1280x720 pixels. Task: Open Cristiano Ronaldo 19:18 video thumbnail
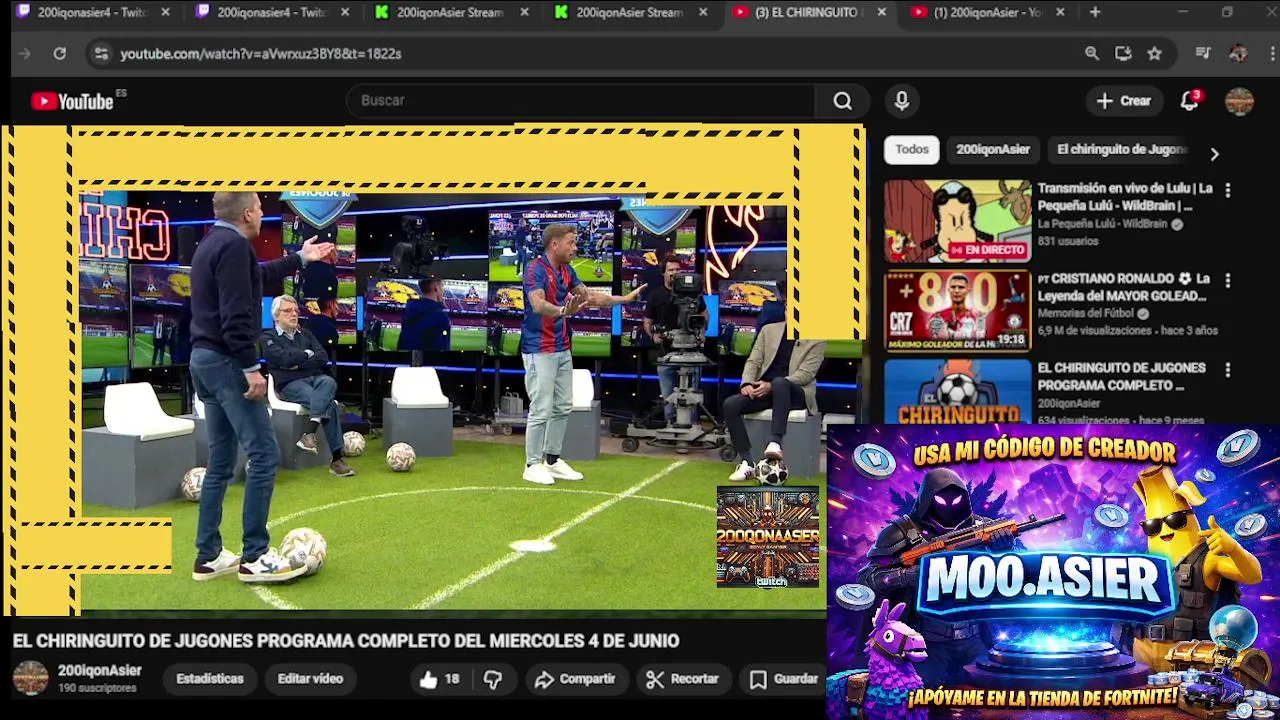957,311
